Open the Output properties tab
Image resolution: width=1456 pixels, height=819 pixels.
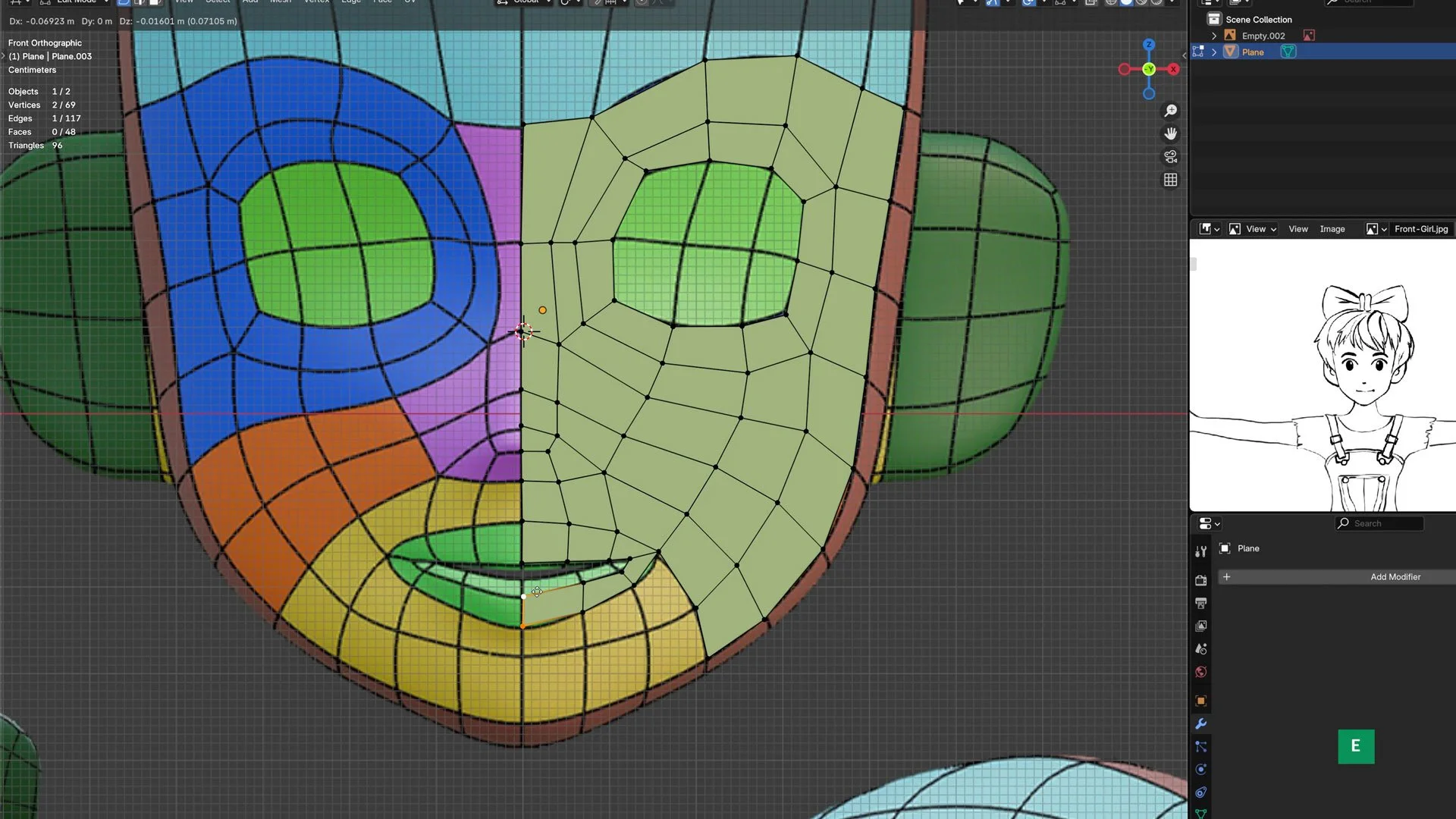[x=1200, y=603]
